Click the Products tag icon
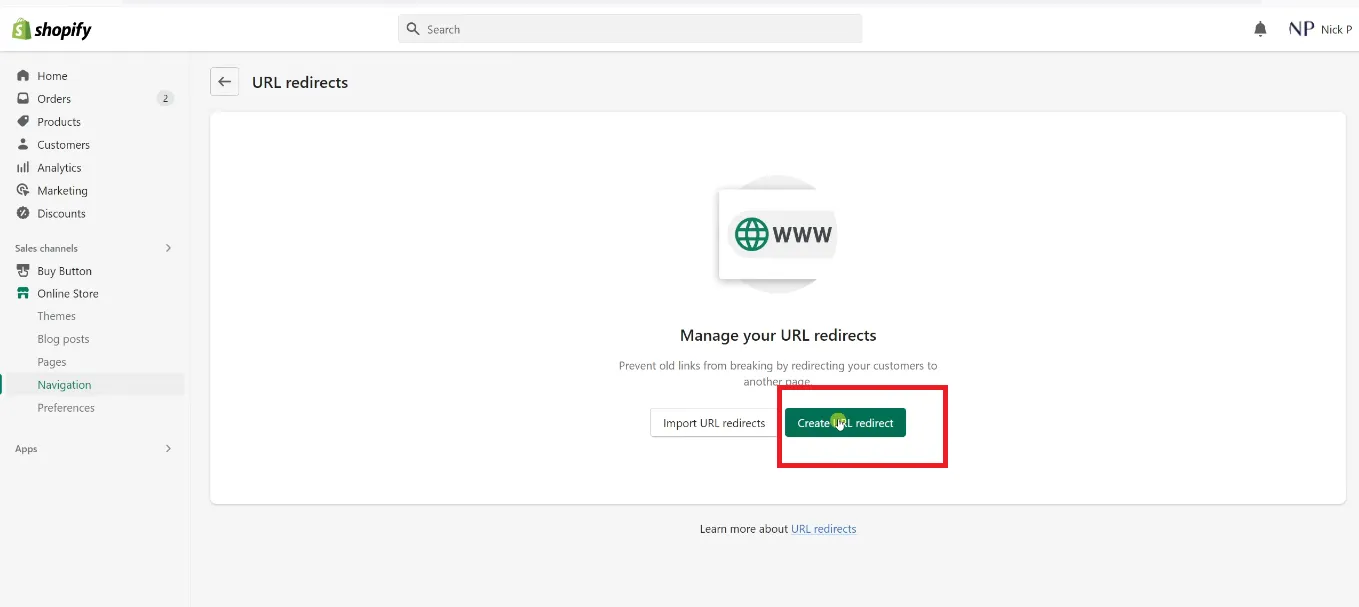The height and width of the screenshot is (607, 1359). [23, 122]
